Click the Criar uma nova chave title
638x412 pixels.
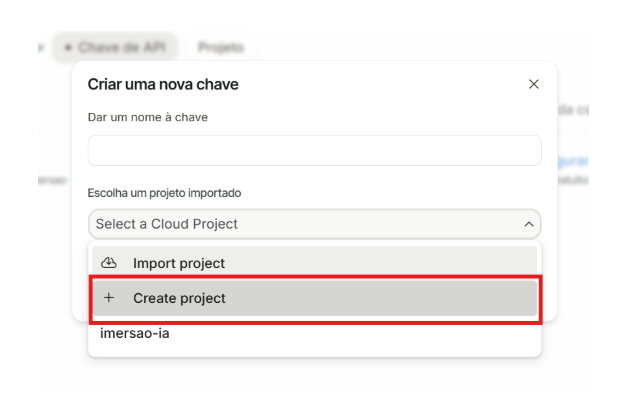(x=163, y=85)
